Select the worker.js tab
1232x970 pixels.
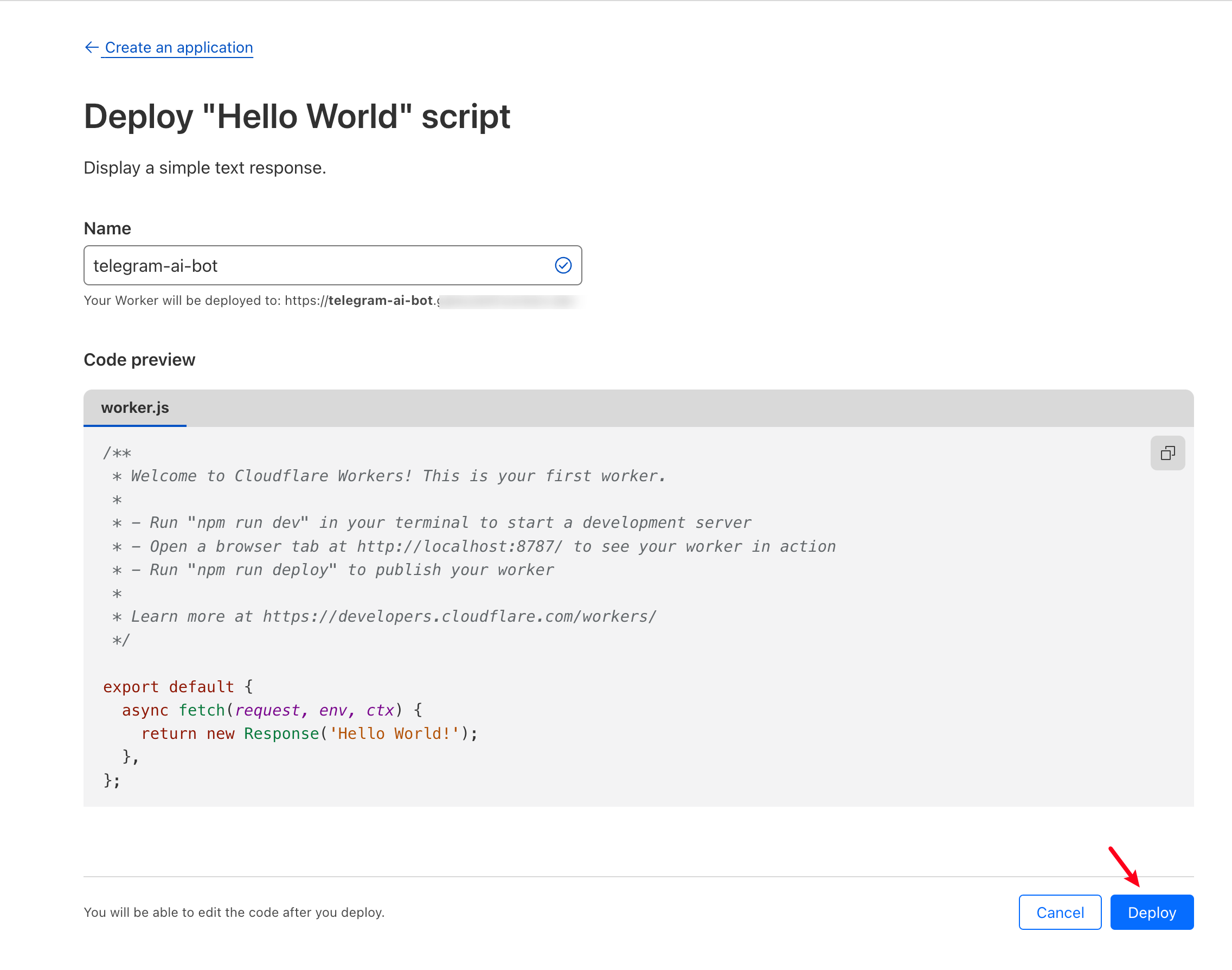coord(135,408)
